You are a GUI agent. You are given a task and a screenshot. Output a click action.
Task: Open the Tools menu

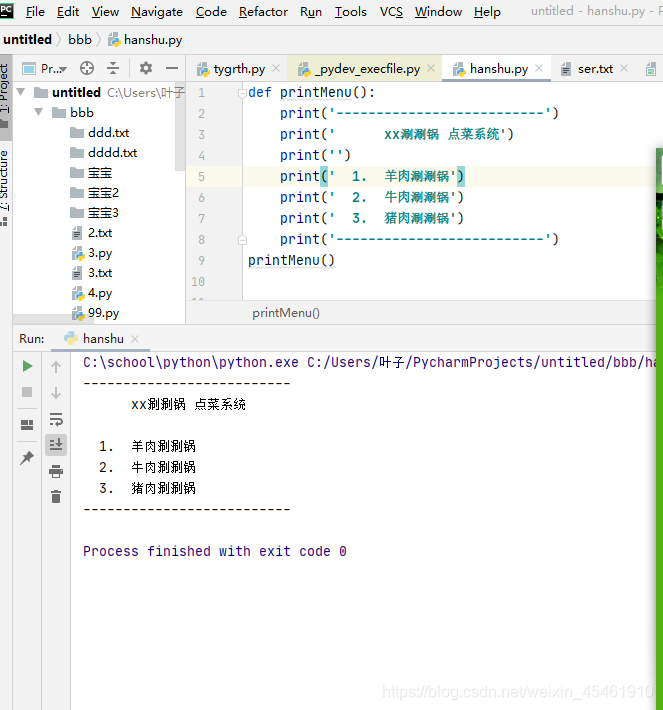351,12
